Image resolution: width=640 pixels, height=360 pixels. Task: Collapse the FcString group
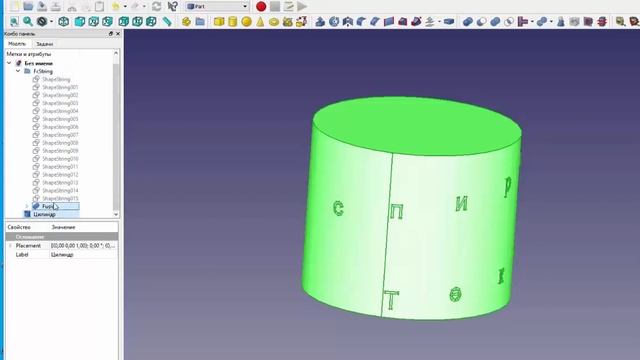[x=18, y=71]
